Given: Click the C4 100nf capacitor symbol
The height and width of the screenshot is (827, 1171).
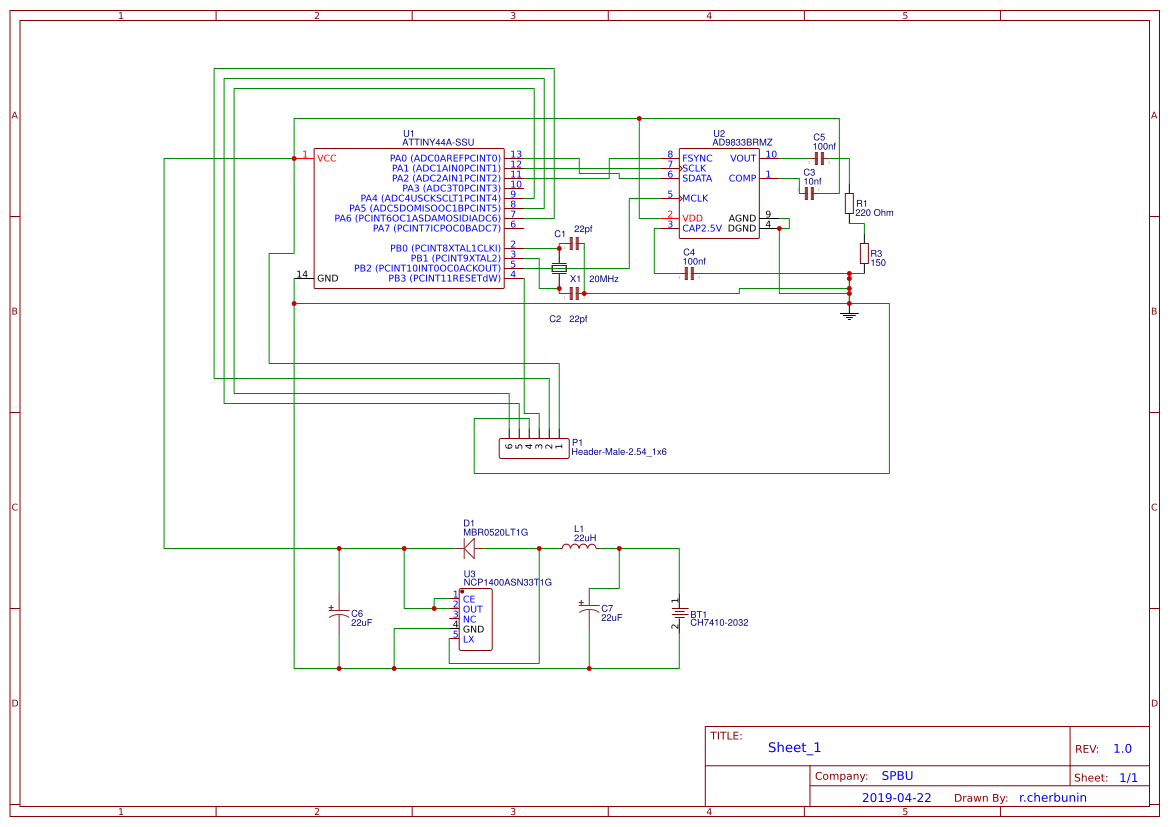Looking at the screenshot, I should coord(690,274).
